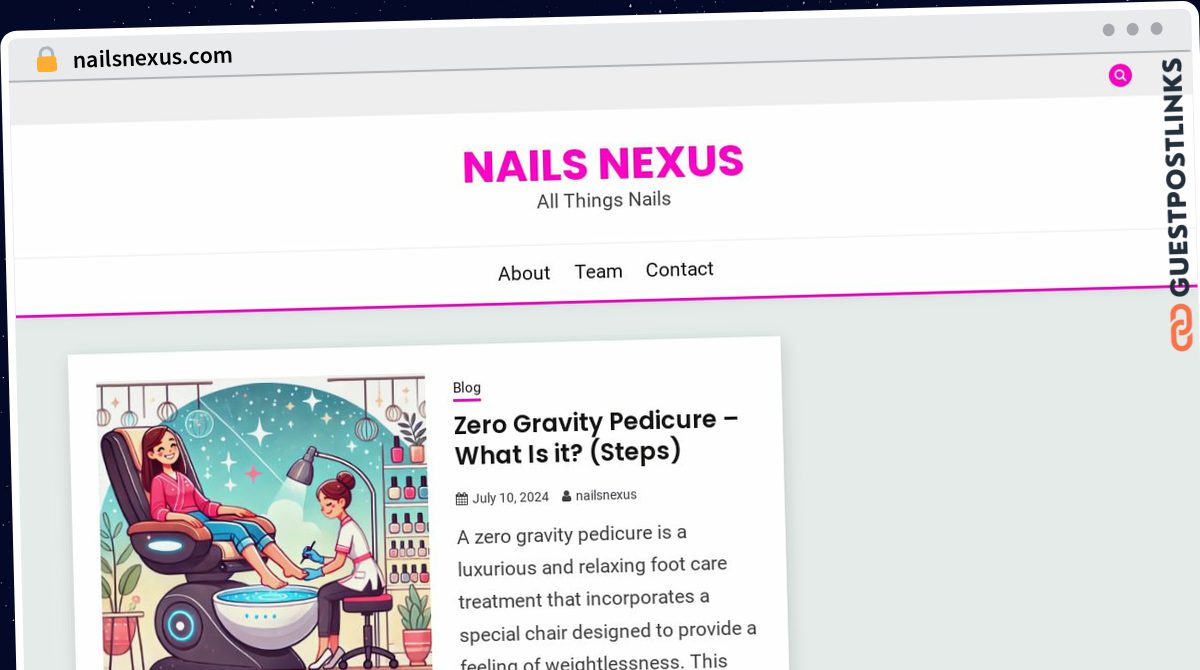Viewport: 1200px width, 670px height.
Task: Open the Zero Gravity Pedicure article title
Action: (596, 437)
